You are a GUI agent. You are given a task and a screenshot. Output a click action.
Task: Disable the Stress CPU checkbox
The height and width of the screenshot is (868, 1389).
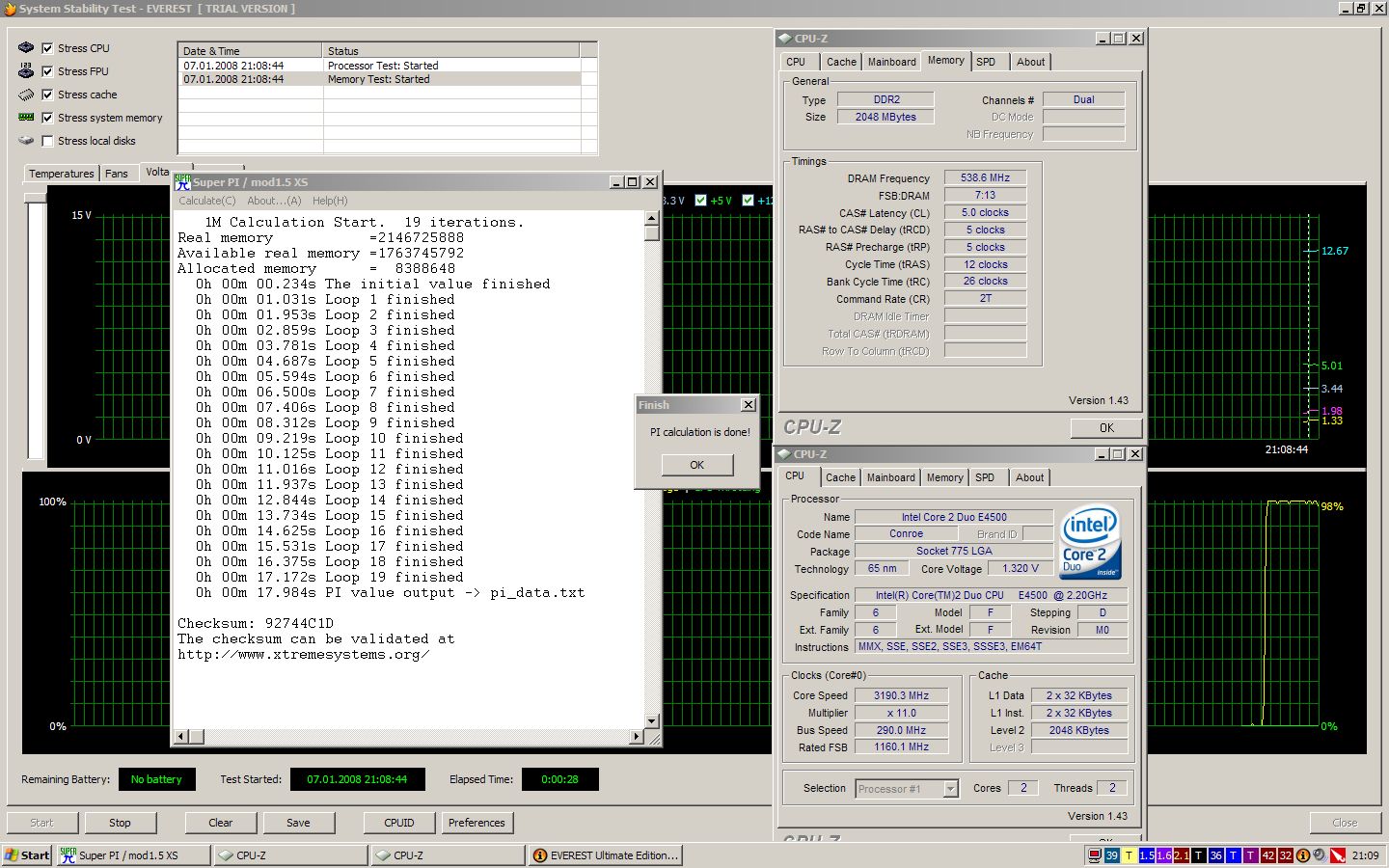[x=47, y=48]
